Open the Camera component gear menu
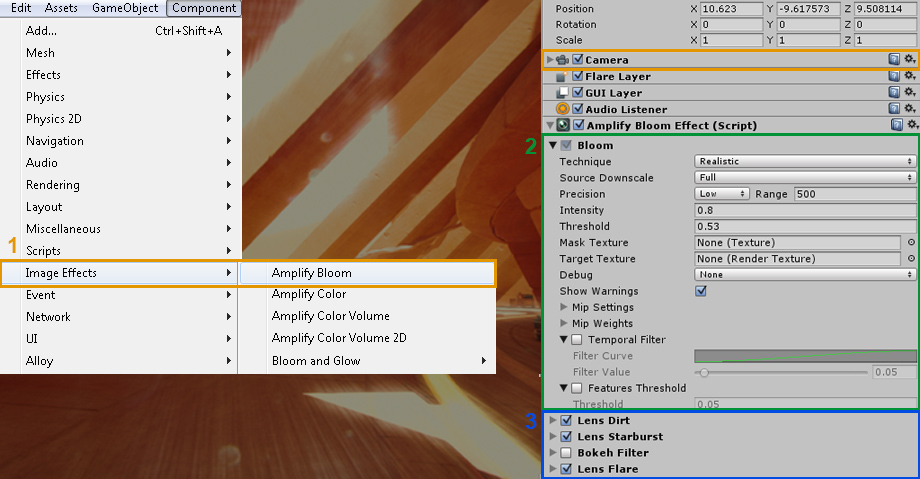 [909, 59]
